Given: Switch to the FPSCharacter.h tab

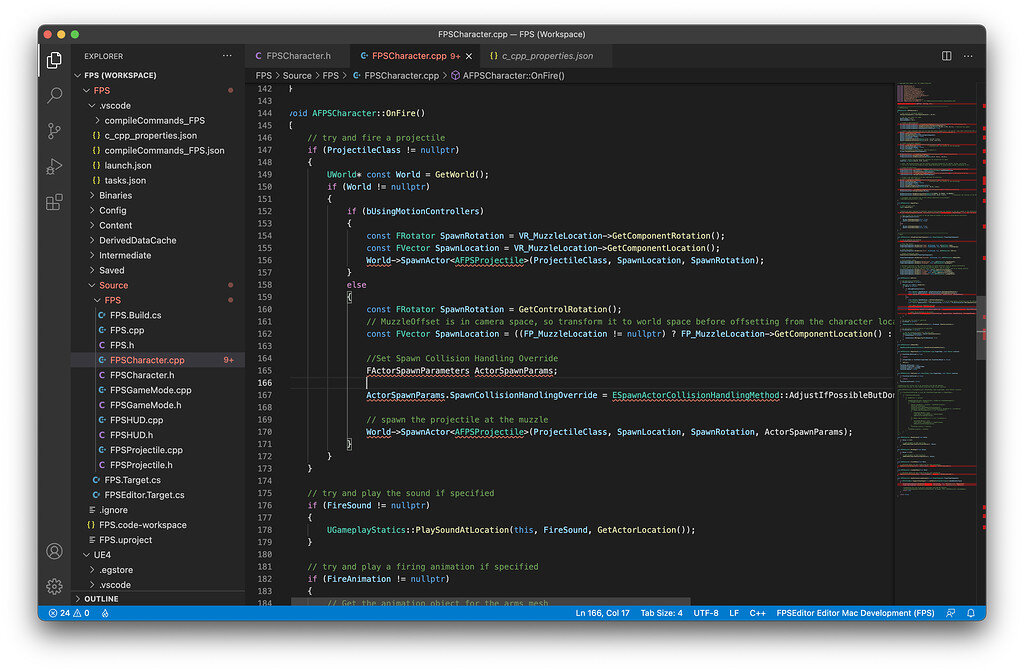Looking at the screenshot, I should (298, 56).
